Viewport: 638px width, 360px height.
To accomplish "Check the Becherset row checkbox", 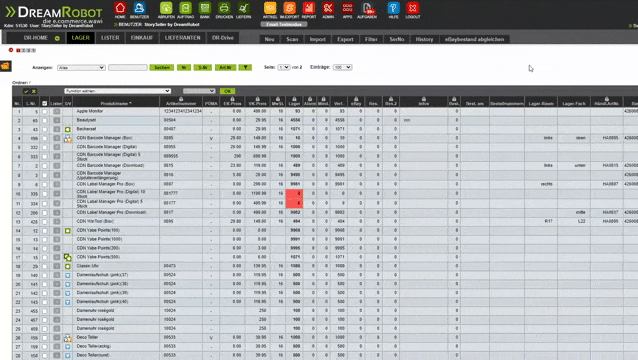I will click(x=45, y=130).
